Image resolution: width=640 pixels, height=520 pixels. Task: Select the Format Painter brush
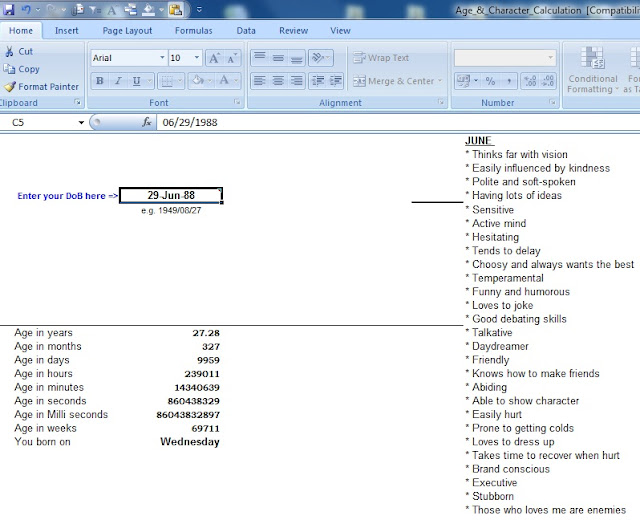tap(41, 87)
